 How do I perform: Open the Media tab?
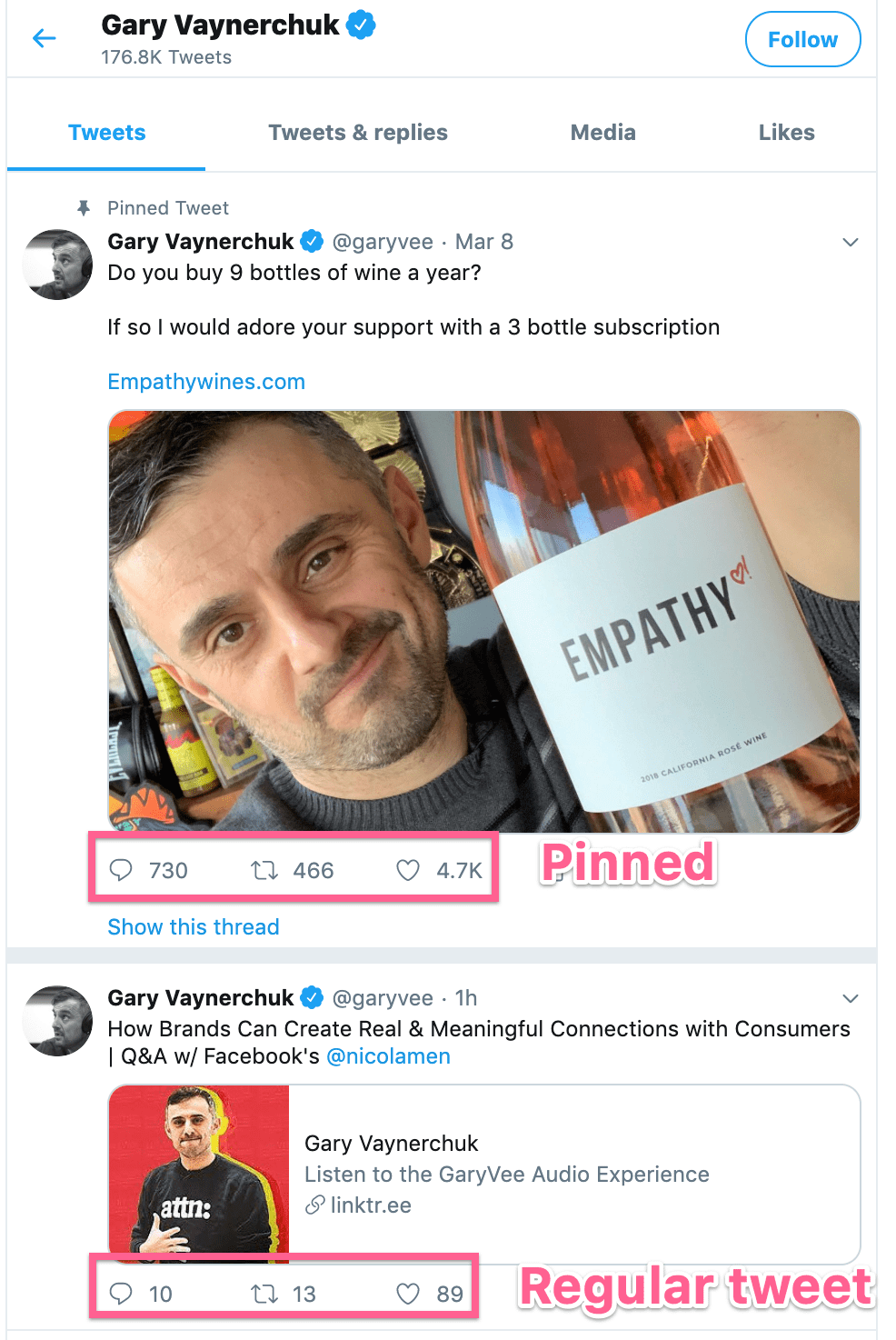pyautogui.click(x=603, y=133)
